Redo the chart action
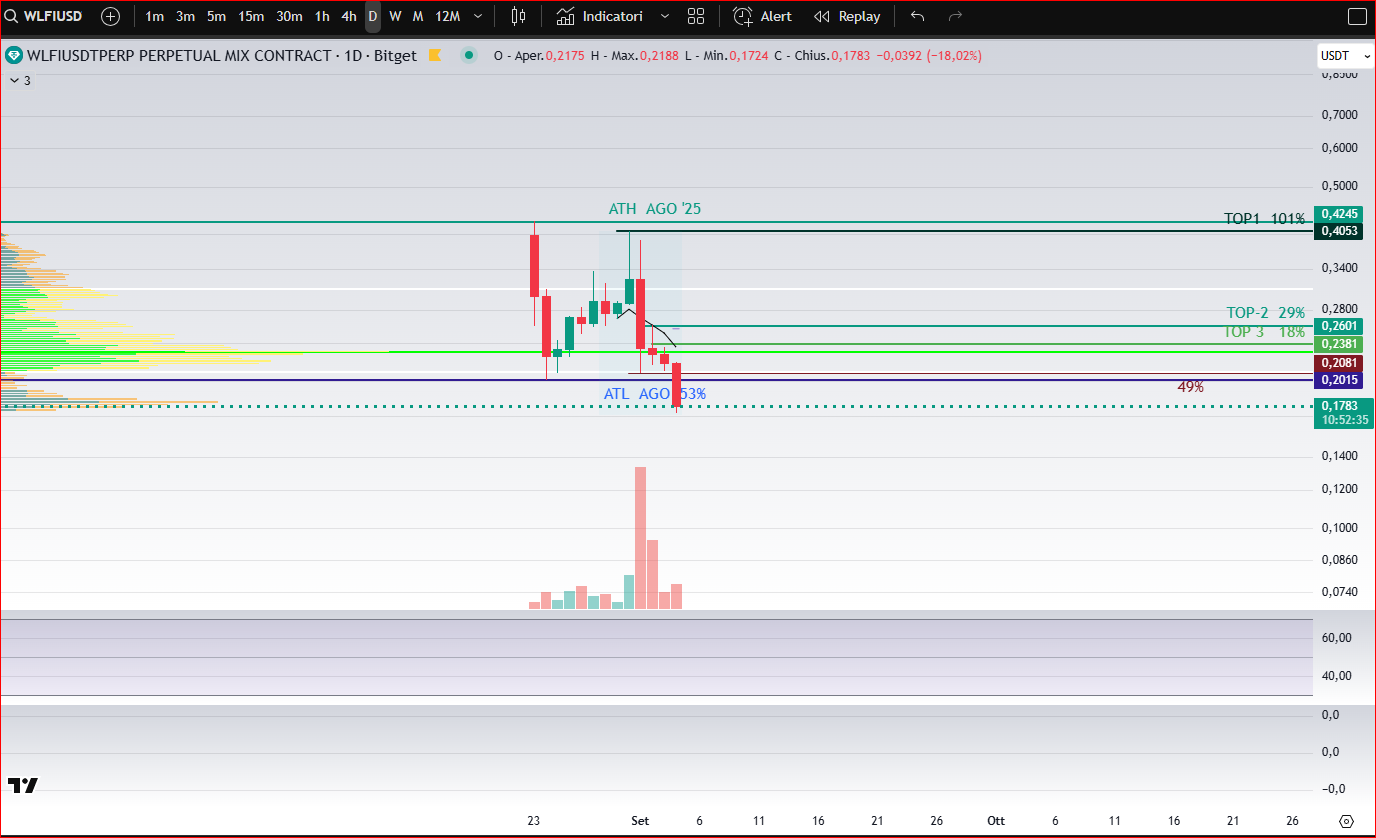 point(955,16)
